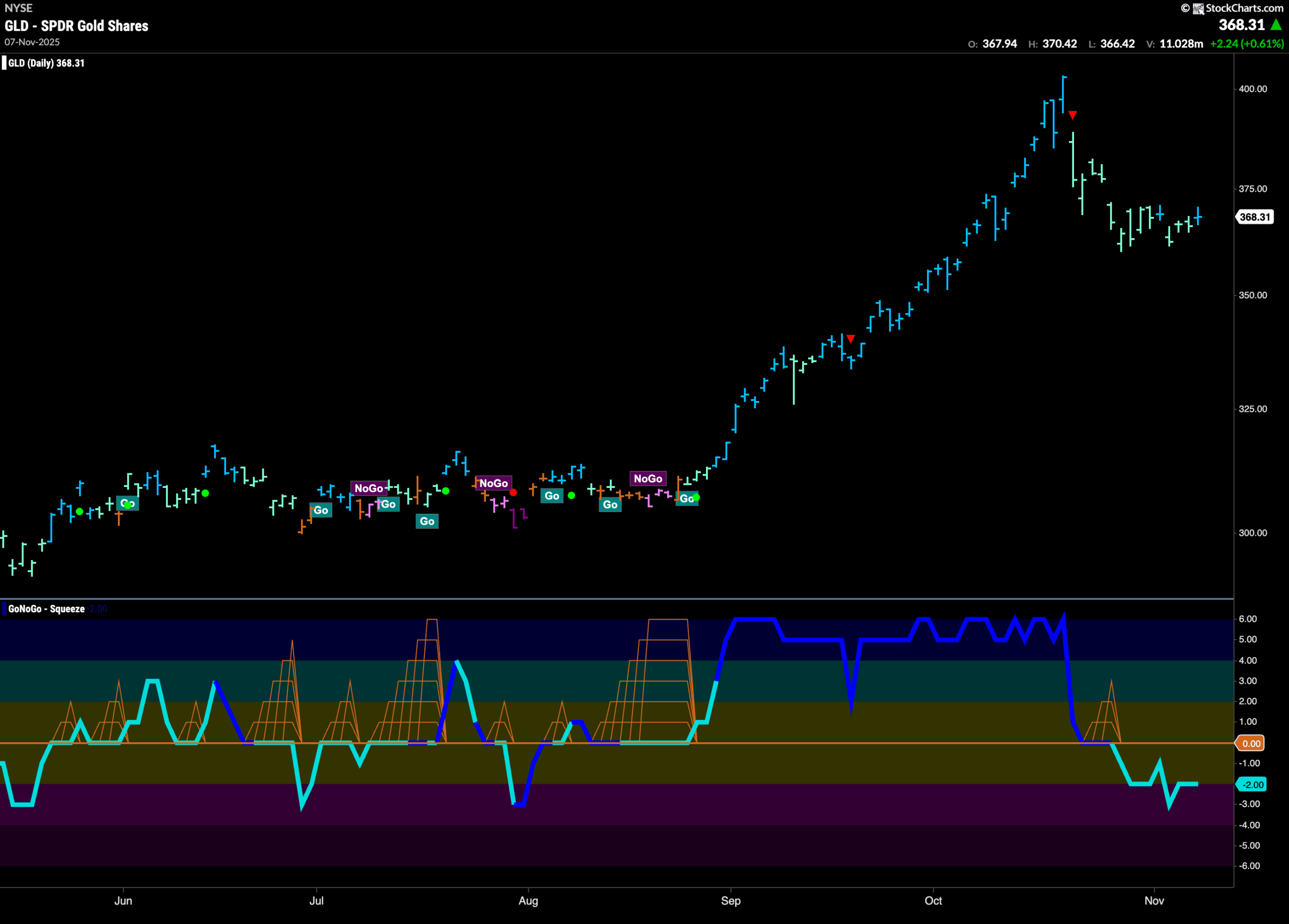Click the red dot after the late-July NoGo
This screenshot has width=1289, height=924.
[513, 492]
